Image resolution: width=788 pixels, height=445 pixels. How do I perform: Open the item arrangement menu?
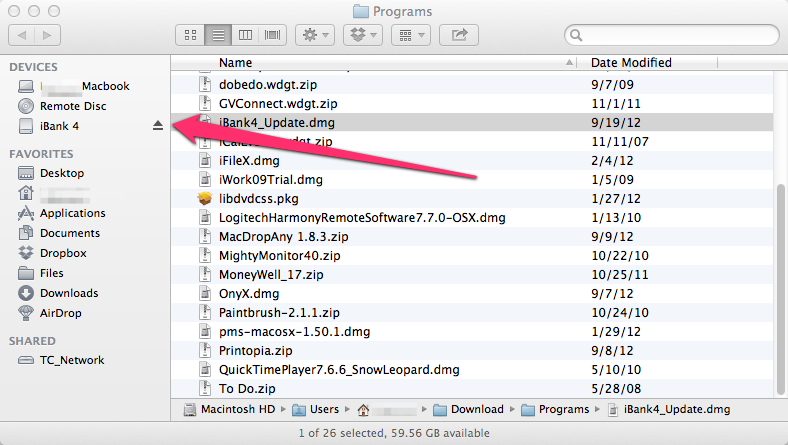point(411,35)
